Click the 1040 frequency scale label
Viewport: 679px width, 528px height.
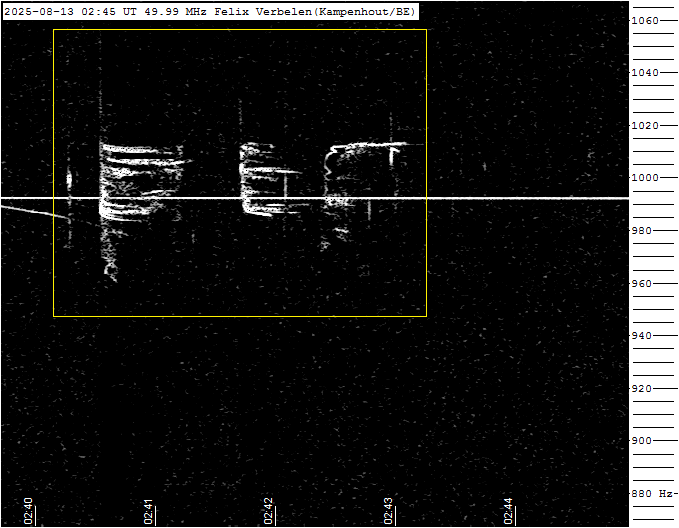(645, 72)
